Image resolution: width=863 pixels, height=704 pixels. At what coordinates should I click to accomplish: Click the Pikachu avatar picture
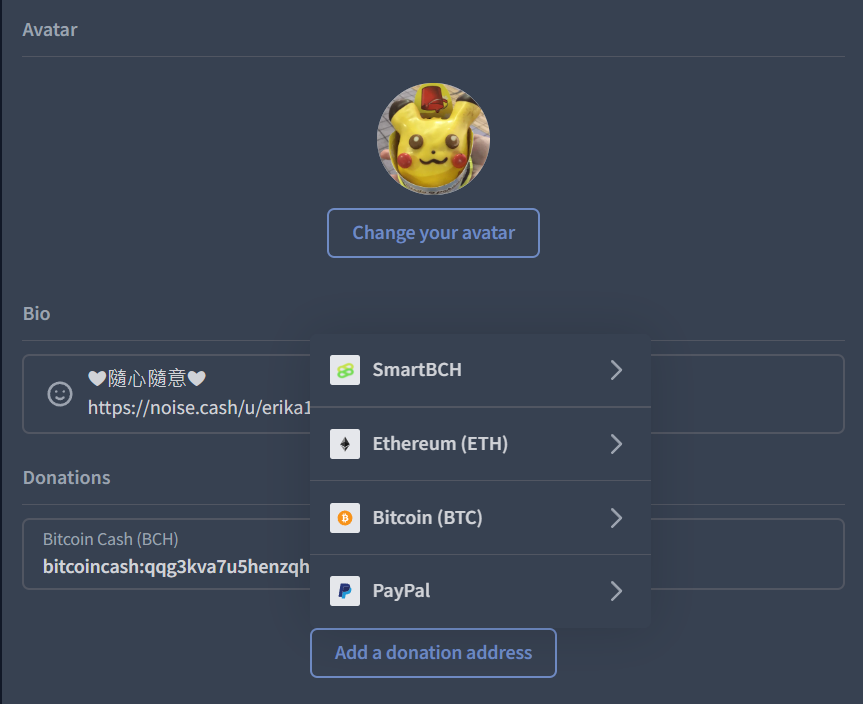click(433, 139)
